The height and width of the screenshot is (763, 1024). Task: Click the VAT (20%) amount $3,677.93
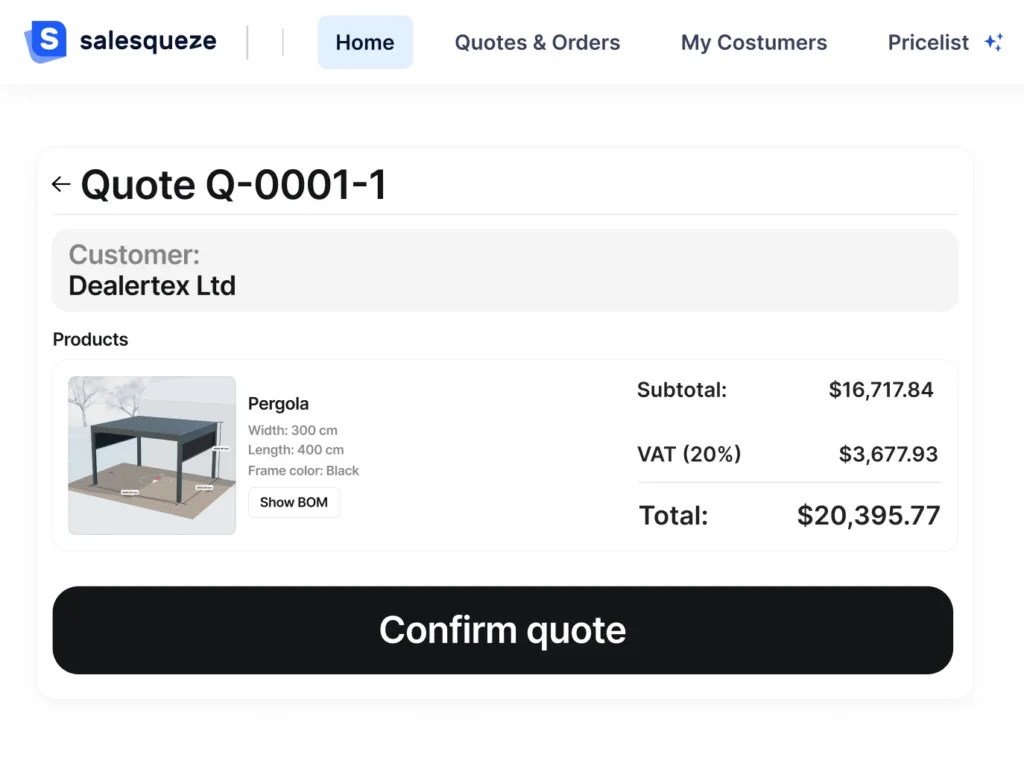[x=888, y=455]
